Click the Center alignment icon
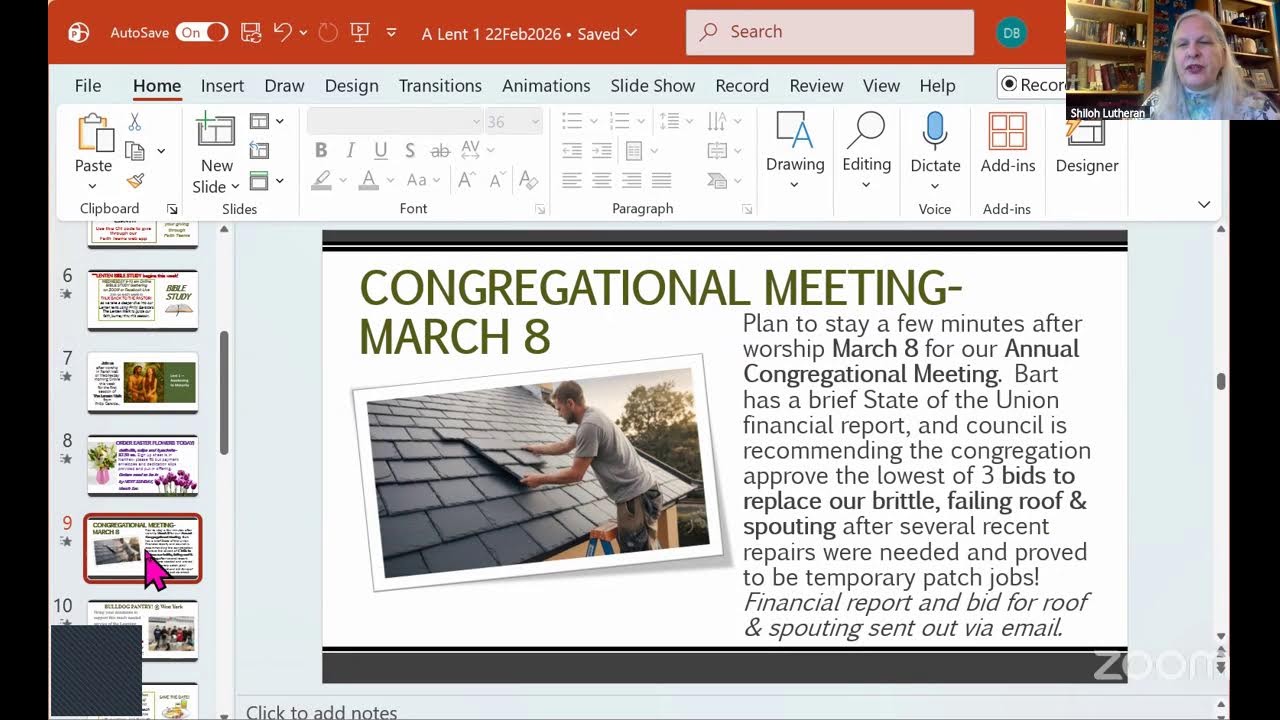The width and height of the screenshot is (1280, 720). (601, 181)
